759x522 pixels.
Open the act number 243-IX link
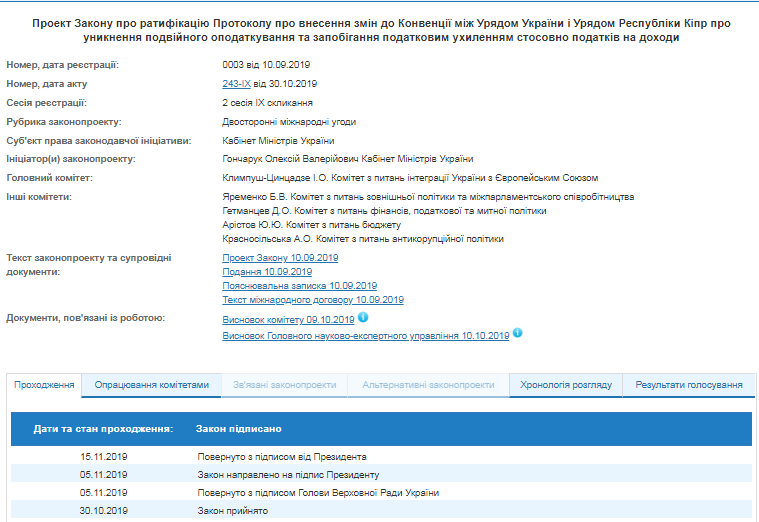tap(236, 84)
